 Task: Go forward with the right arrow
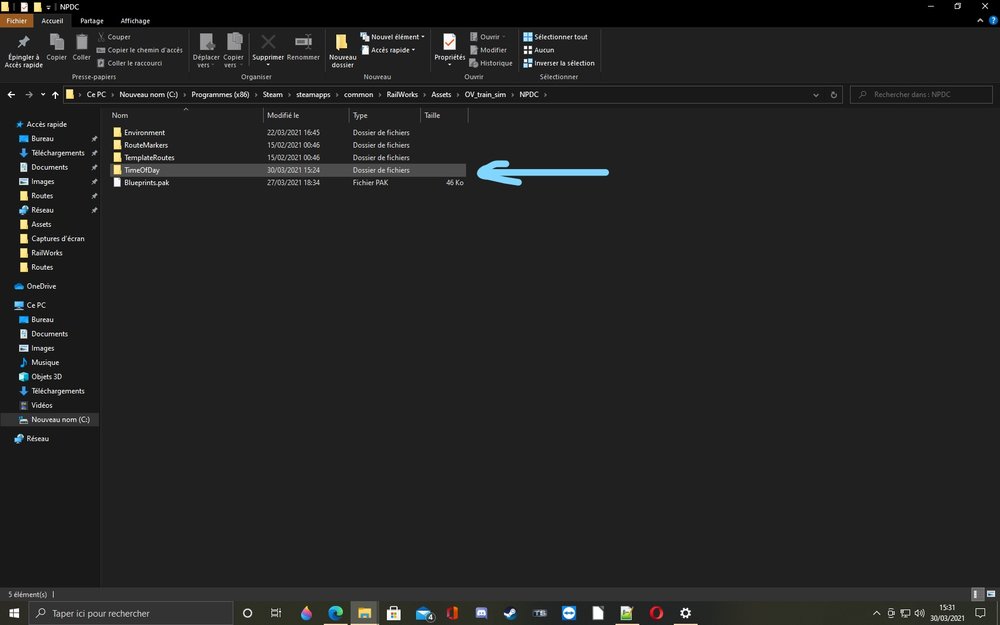29,94
